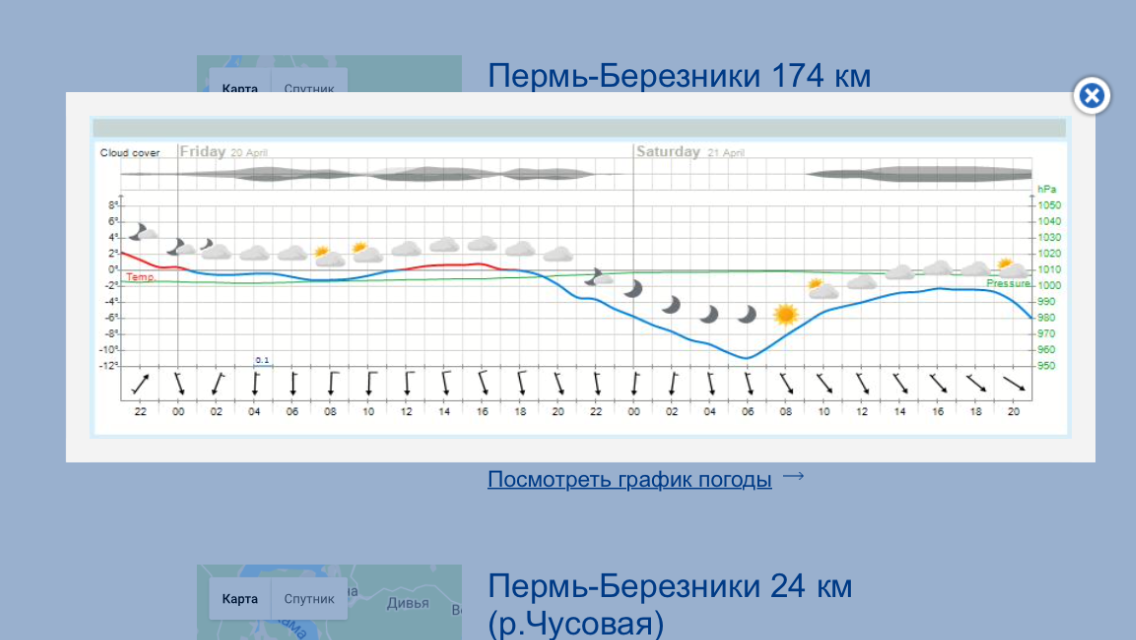
Task: Click the red Temp label on chart
Action: tap(140, 277)
